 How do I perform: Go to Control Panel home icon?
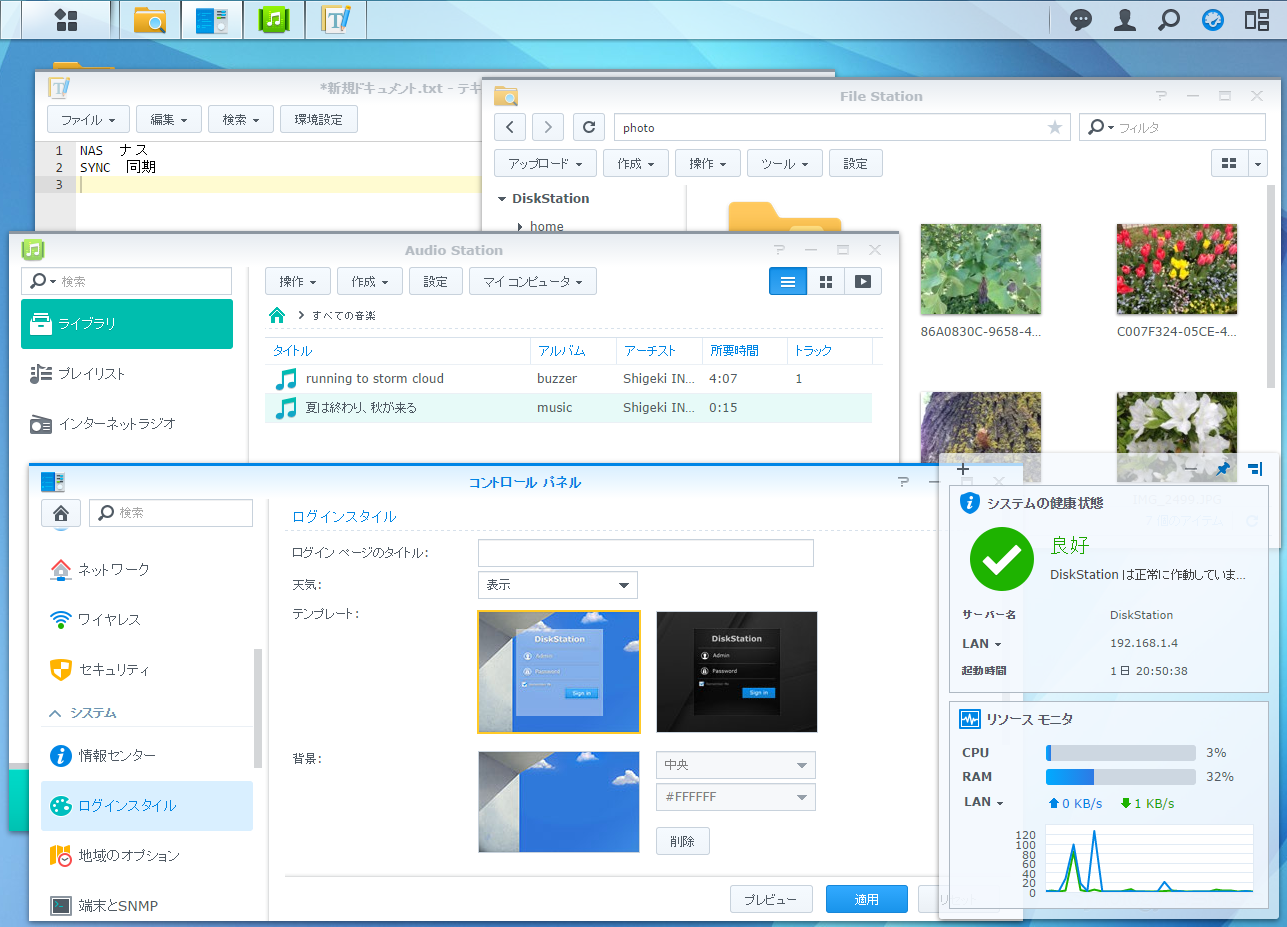61,513
